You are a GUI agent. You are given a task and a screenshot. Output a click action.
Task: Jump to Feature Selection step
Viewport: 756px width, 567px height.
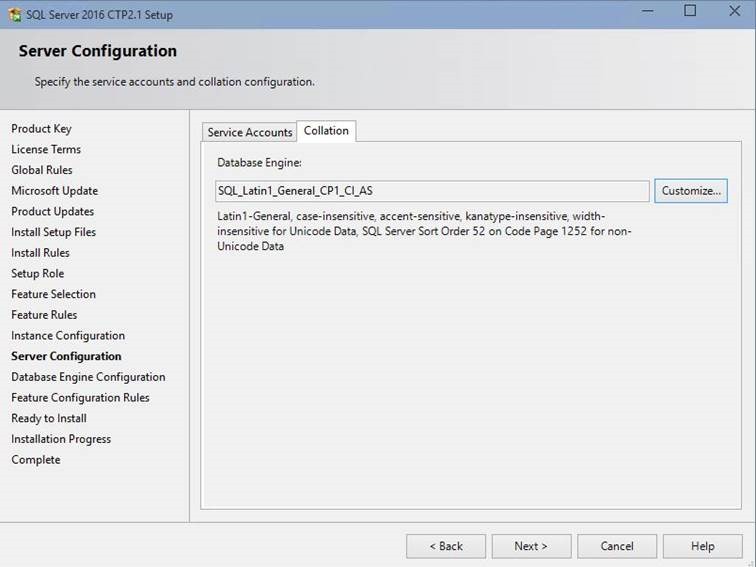coord(54,294)
